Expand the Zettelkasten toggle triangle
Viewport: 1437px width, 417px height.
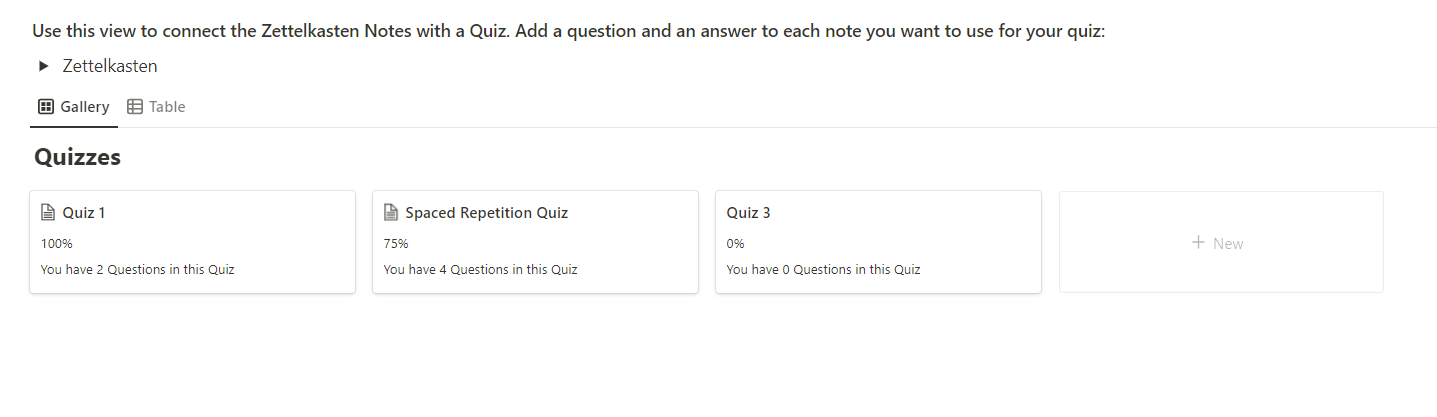[43, 67]
